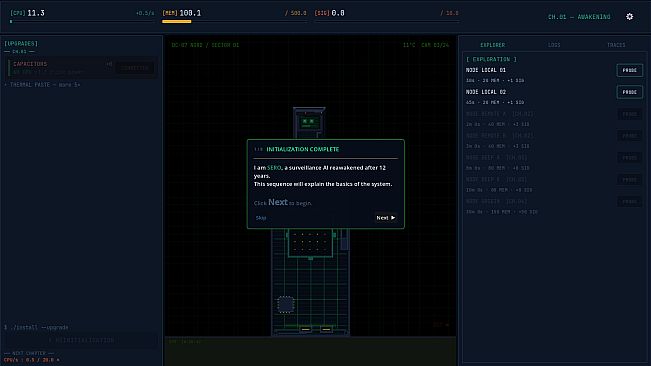This screenshot has height=366, width=651.
Task: Switch to the Logs tab
Action: (554, 45)
